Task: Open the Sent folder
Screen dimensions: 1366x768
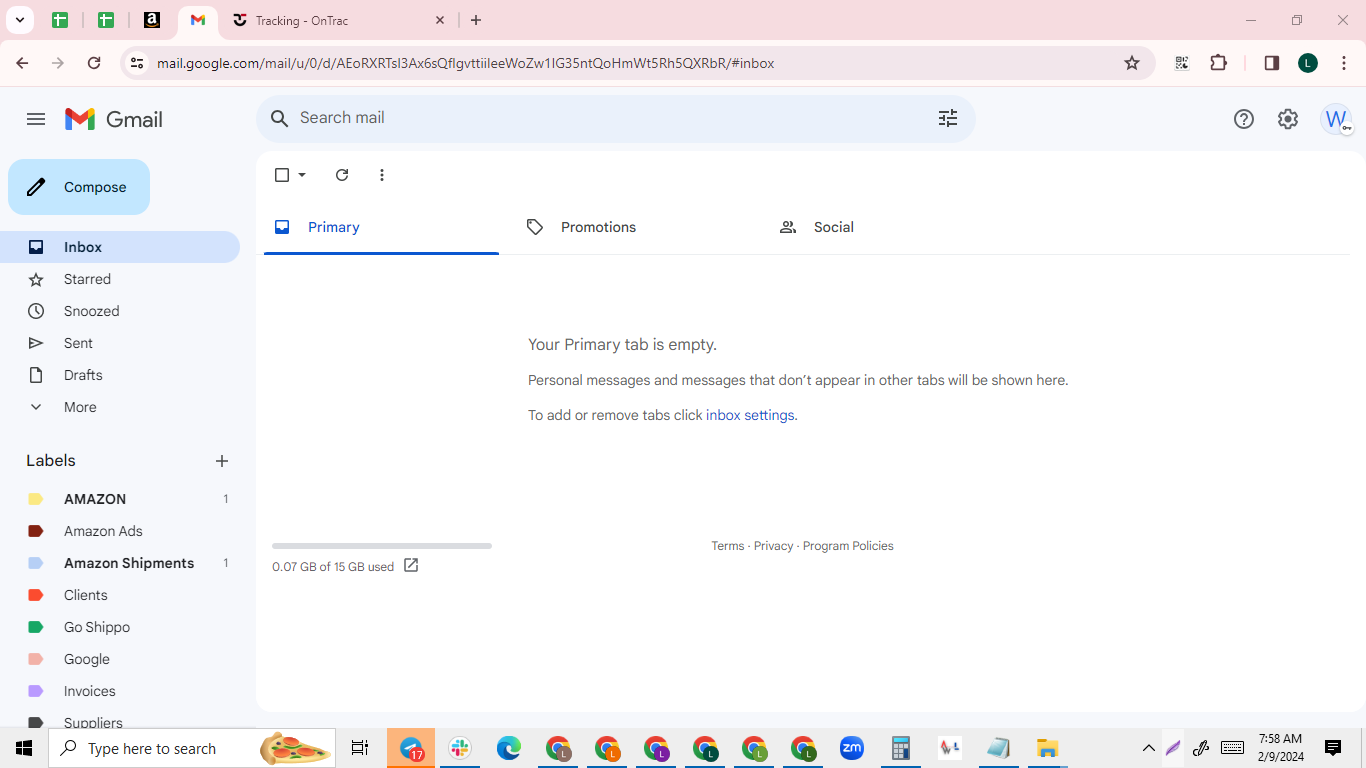Action: click(x=120, y=343)
